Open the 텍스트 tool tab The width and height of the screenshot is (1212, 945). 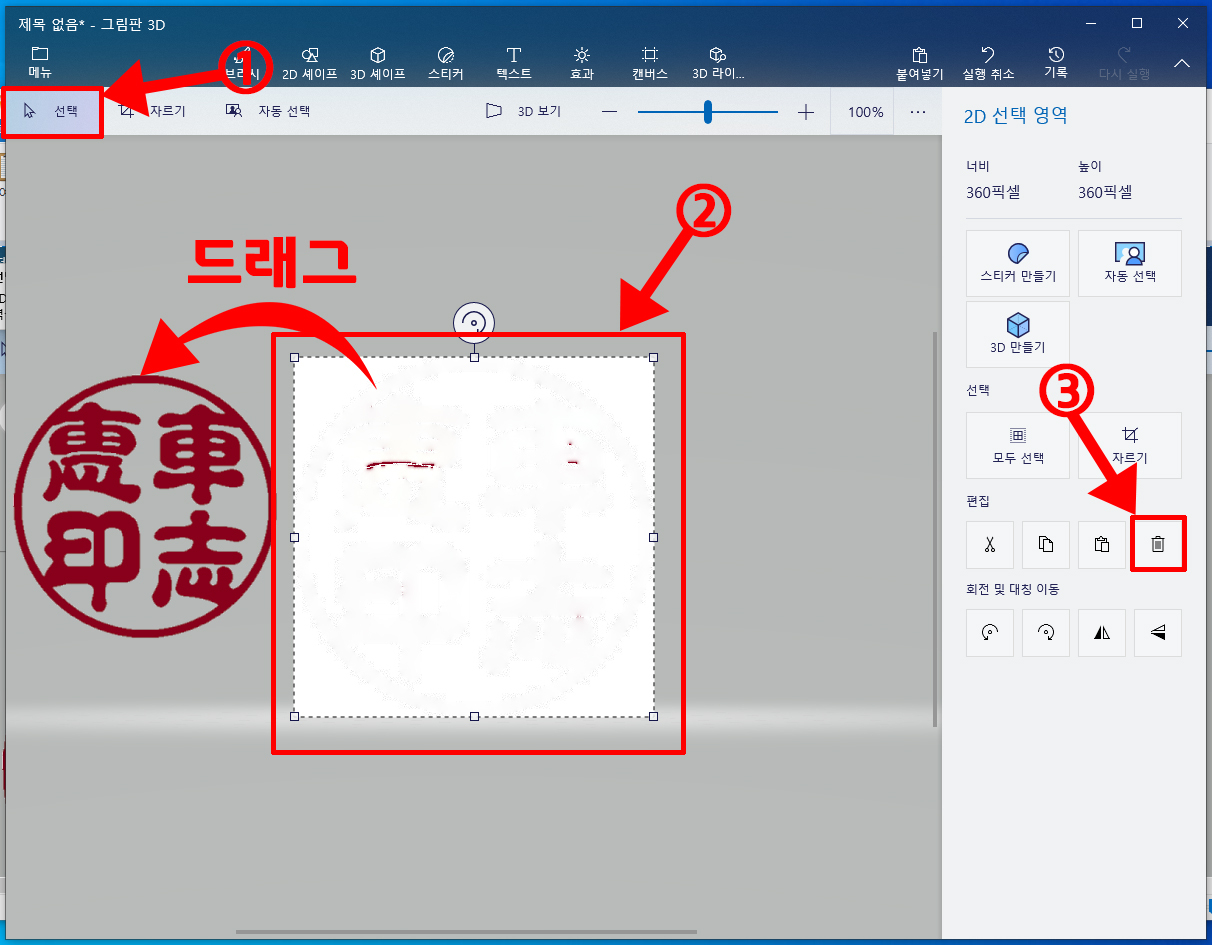[514, 62]
